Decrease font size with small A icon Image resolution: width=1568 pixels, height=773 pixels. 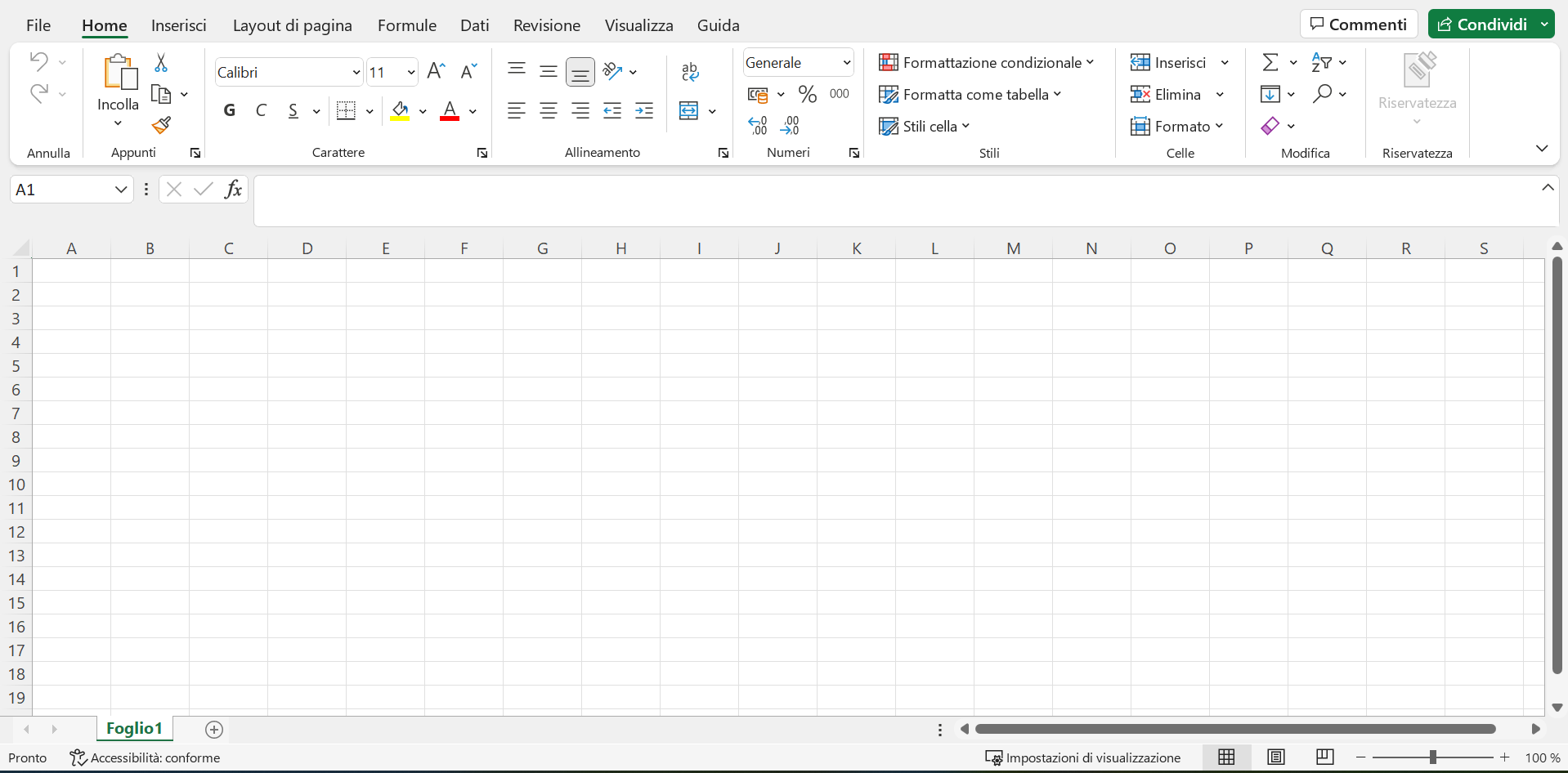point(468,71)
